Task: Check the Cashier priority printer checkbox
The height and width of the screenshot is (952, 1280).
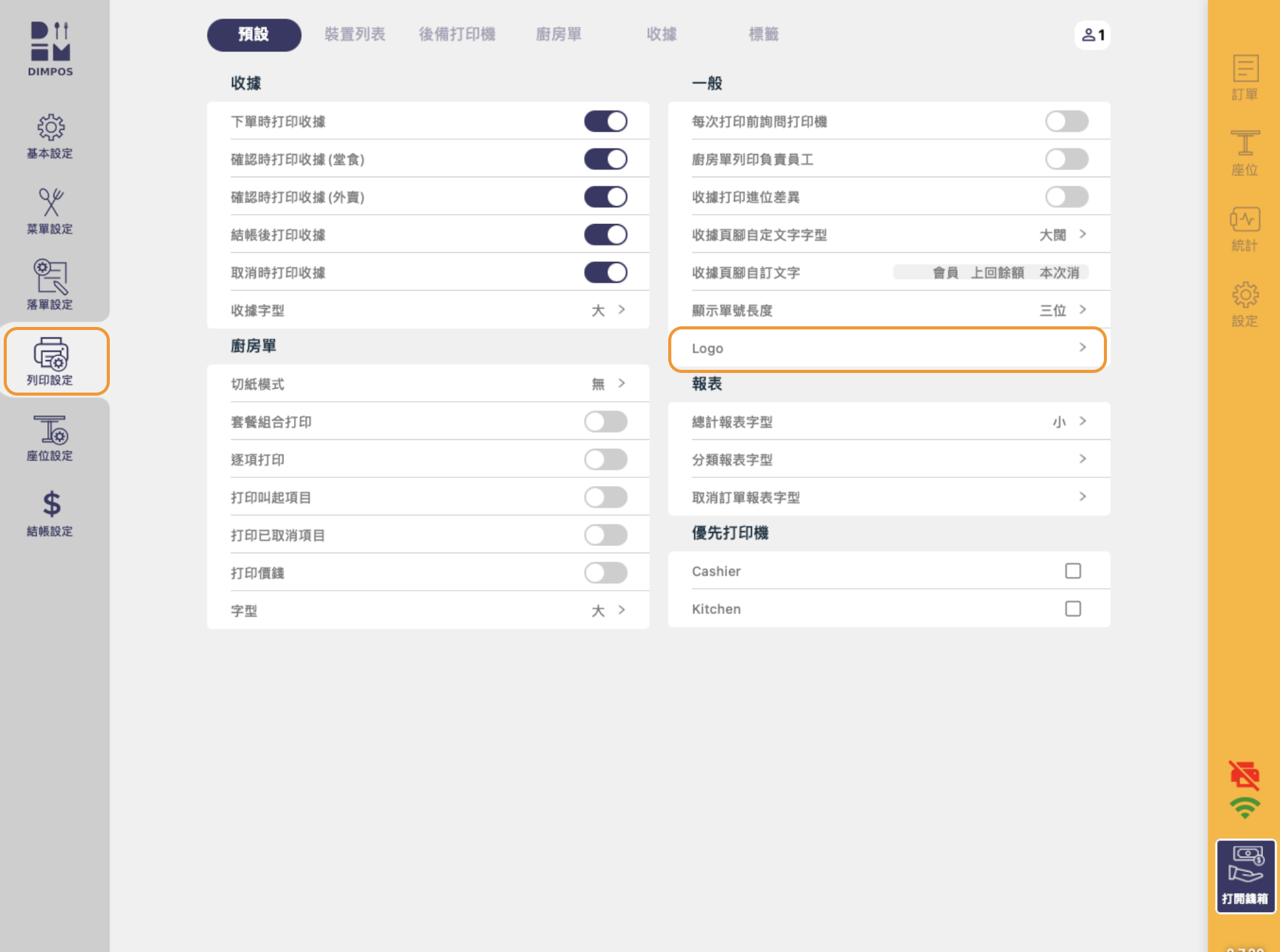Action: 1073,571
